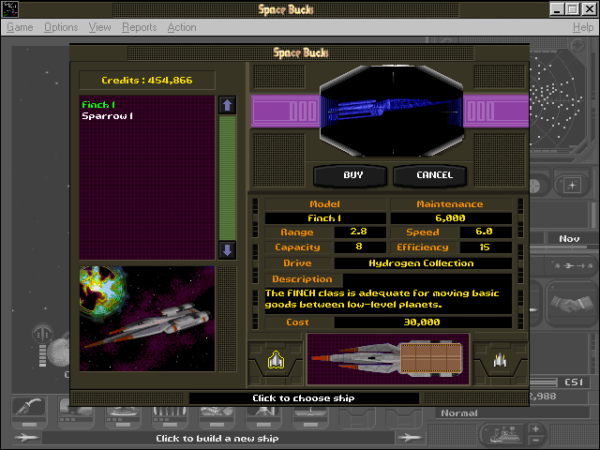This screenshot has width=600, height=450.
Task: Click previous ship icon left of cargo preview
Action: [275, 359]
